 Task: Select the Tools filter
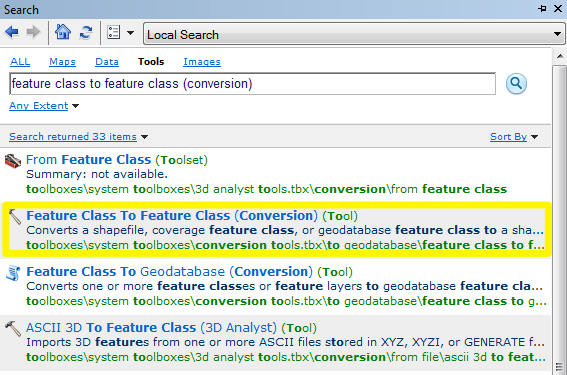pos(151,61)
